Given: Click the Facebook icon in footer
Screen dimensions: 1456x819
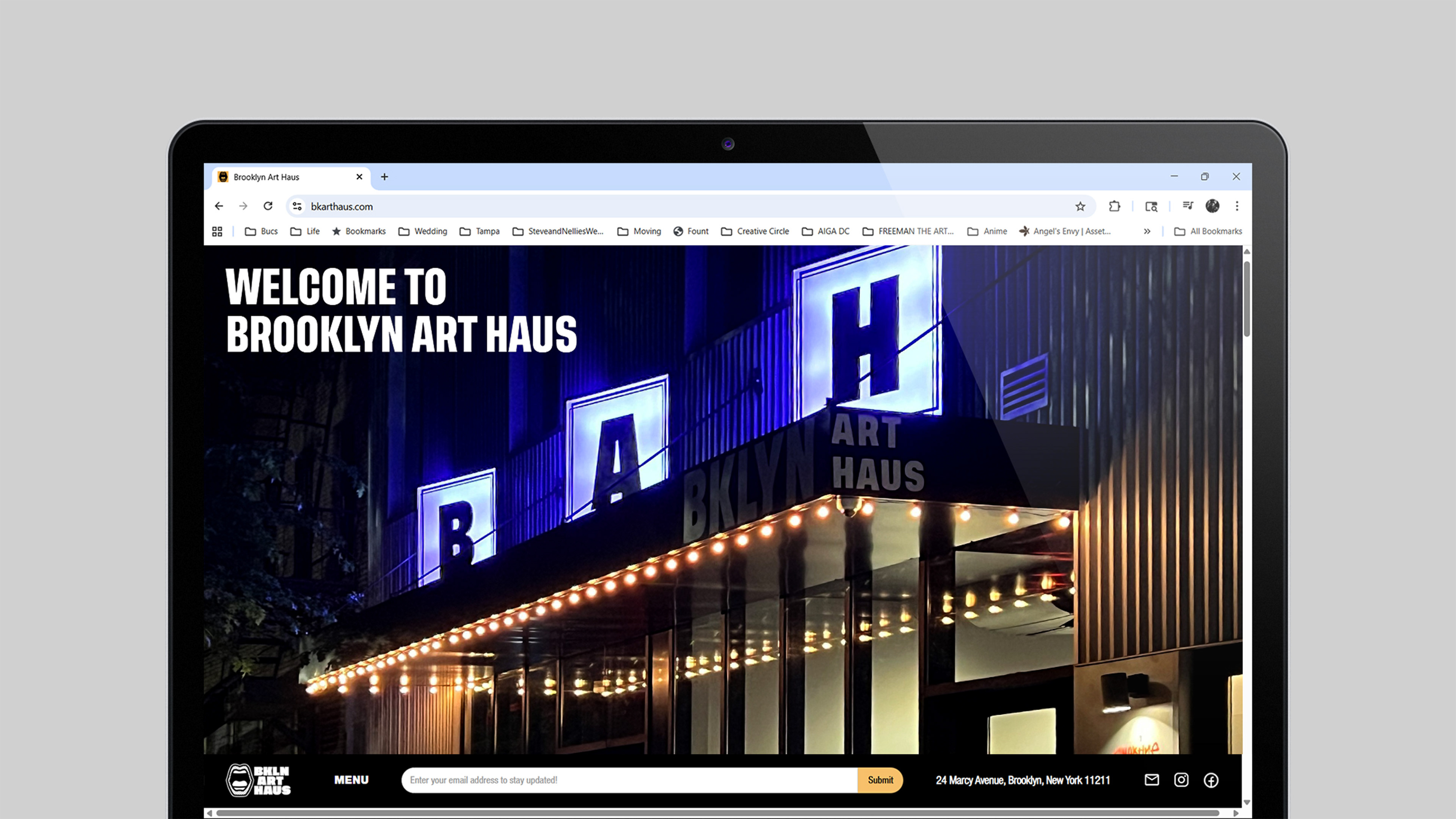Looking at the screenshot, I should point(1211,780).
